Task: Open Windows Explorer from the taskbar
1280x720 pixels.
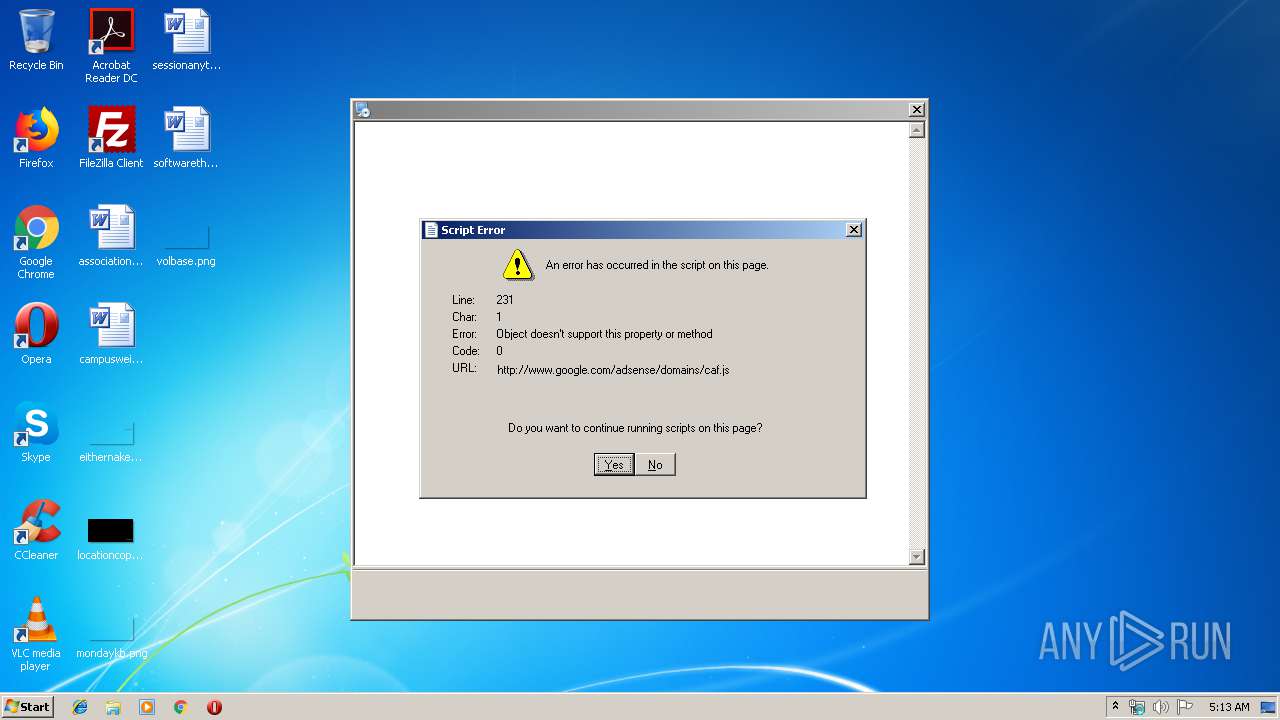Action: [x=113, y=707]
